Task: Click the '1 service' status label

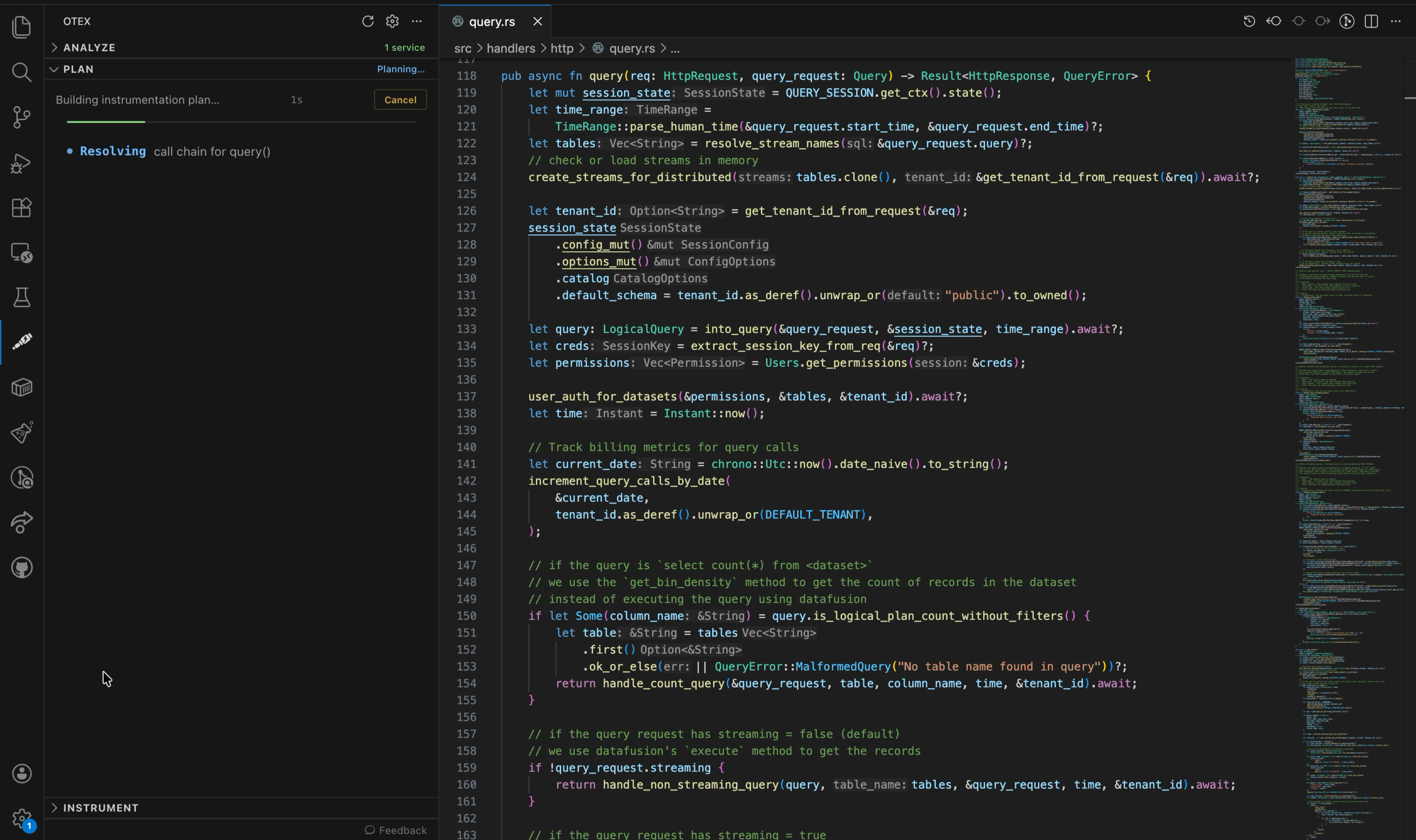Action: point(404,47)
